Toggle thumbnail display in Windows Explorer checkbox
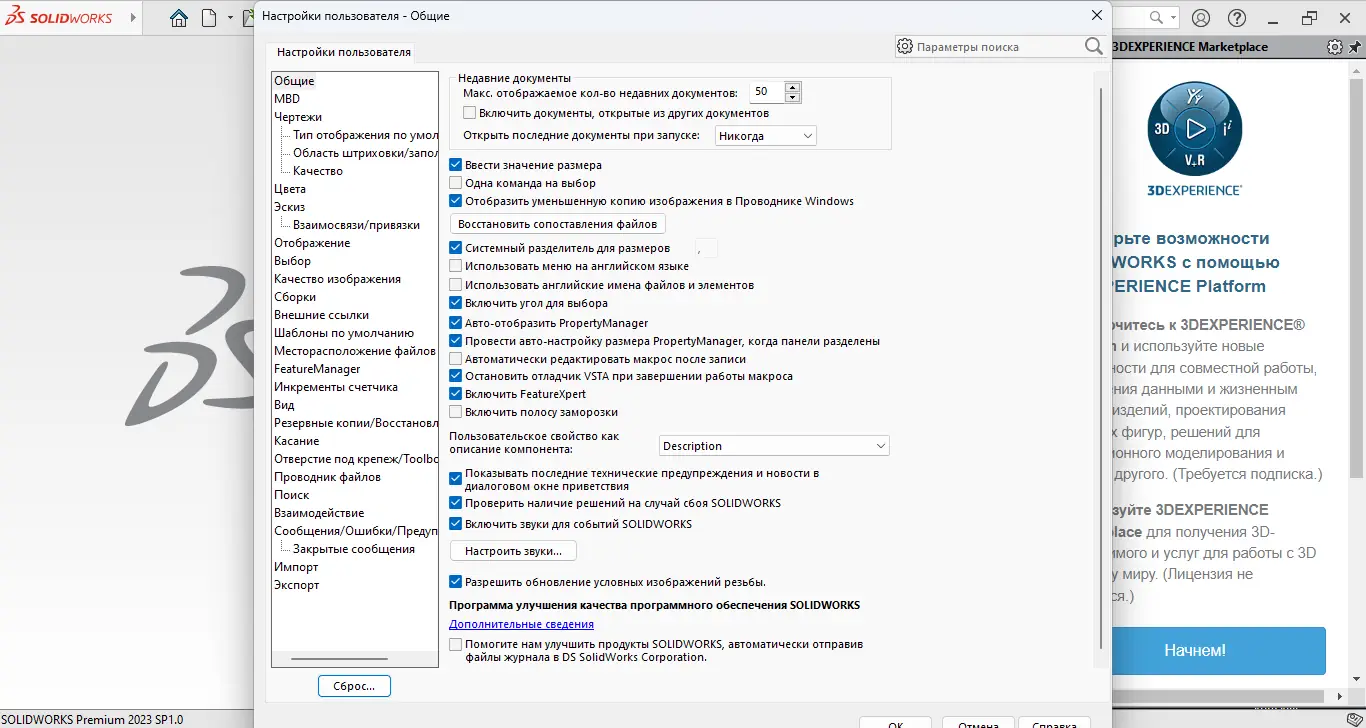This screenshot has width=1366, height=728. tap(456, 201)
